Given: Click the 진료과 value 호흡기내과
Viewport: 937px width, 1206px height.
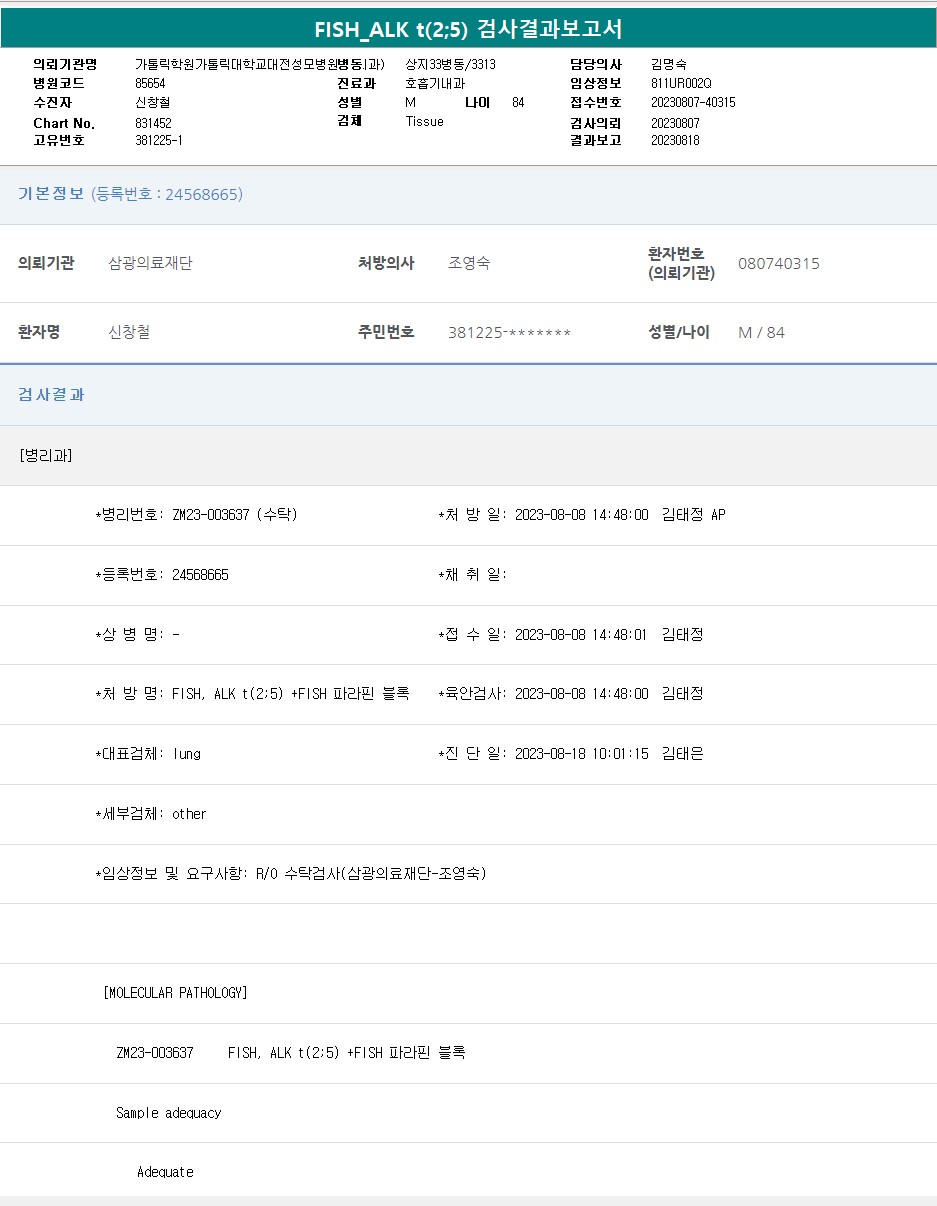Looking at the screenshot, I should point(435,83).
